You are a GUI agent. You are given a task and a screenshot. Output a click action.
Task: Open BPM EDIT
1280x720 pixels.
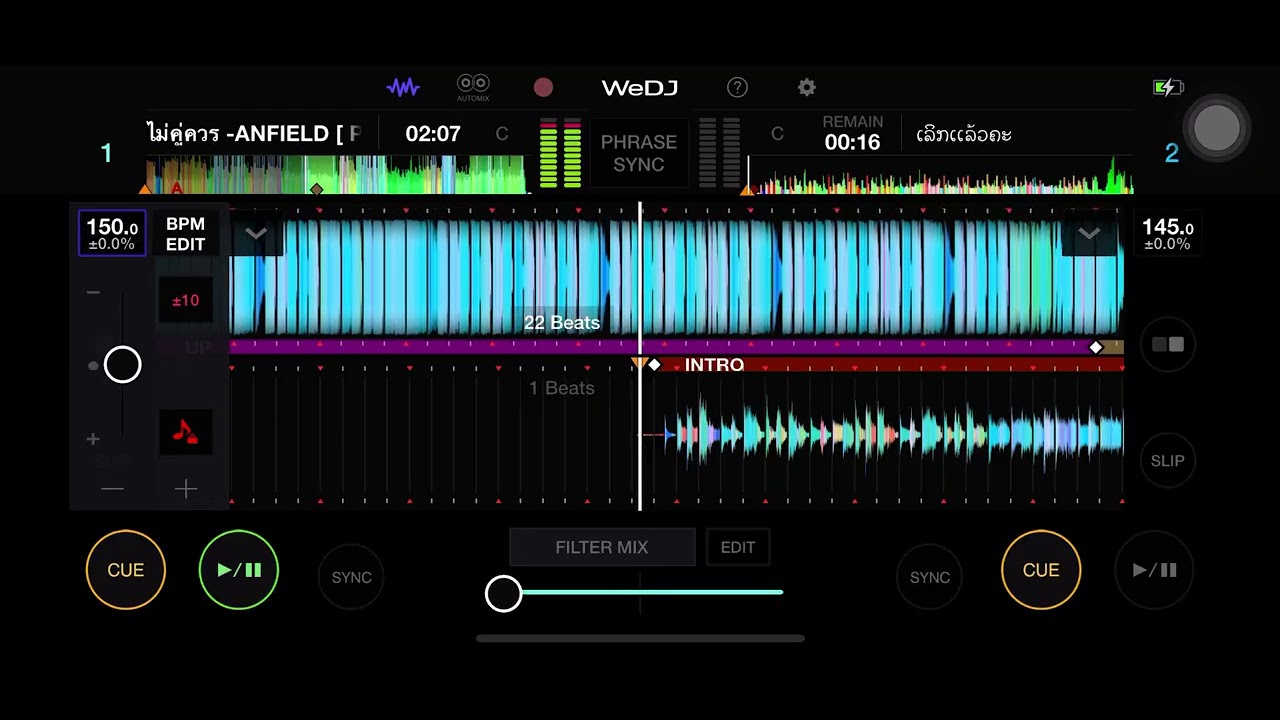(185, 234)
